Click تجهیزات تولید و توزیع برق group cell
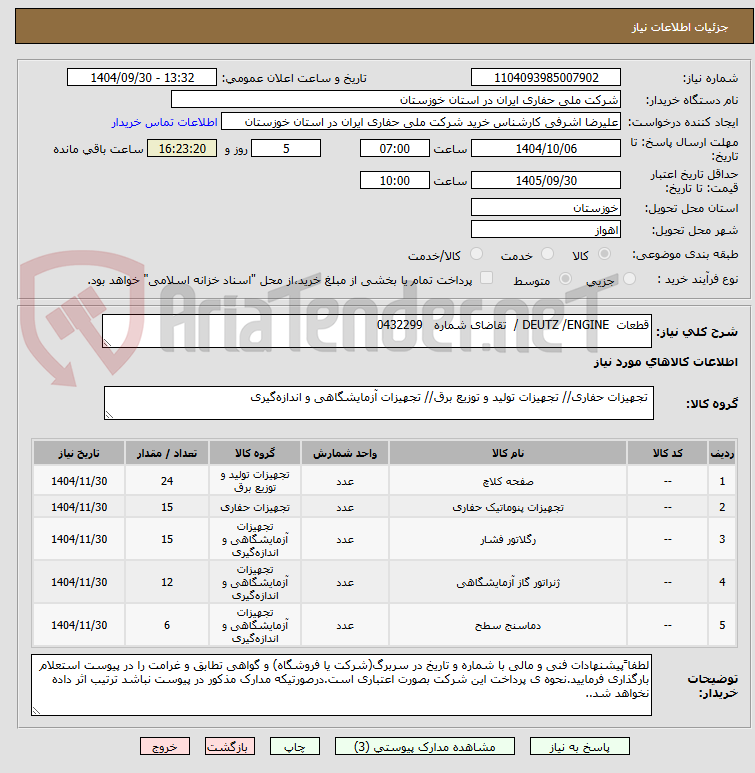The height and width of the screenshot is (773, 755). pos(254,481)
